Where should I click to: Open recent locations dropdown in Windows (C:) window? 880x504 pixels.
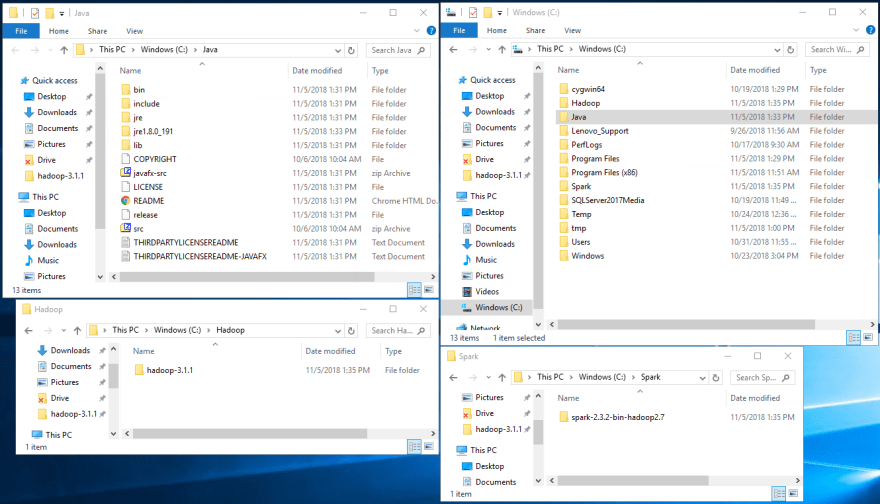click(488, 49)
